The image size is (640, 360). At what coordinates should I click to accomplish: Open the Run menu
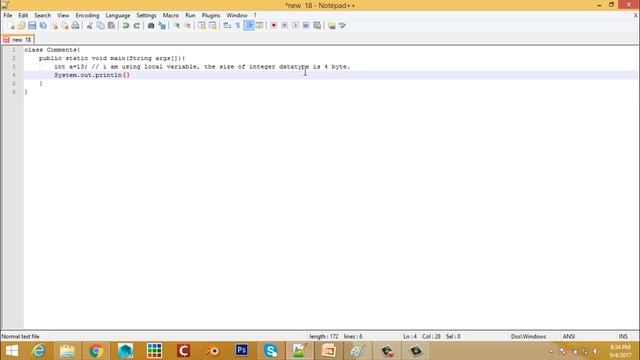(x=190, y=15)
